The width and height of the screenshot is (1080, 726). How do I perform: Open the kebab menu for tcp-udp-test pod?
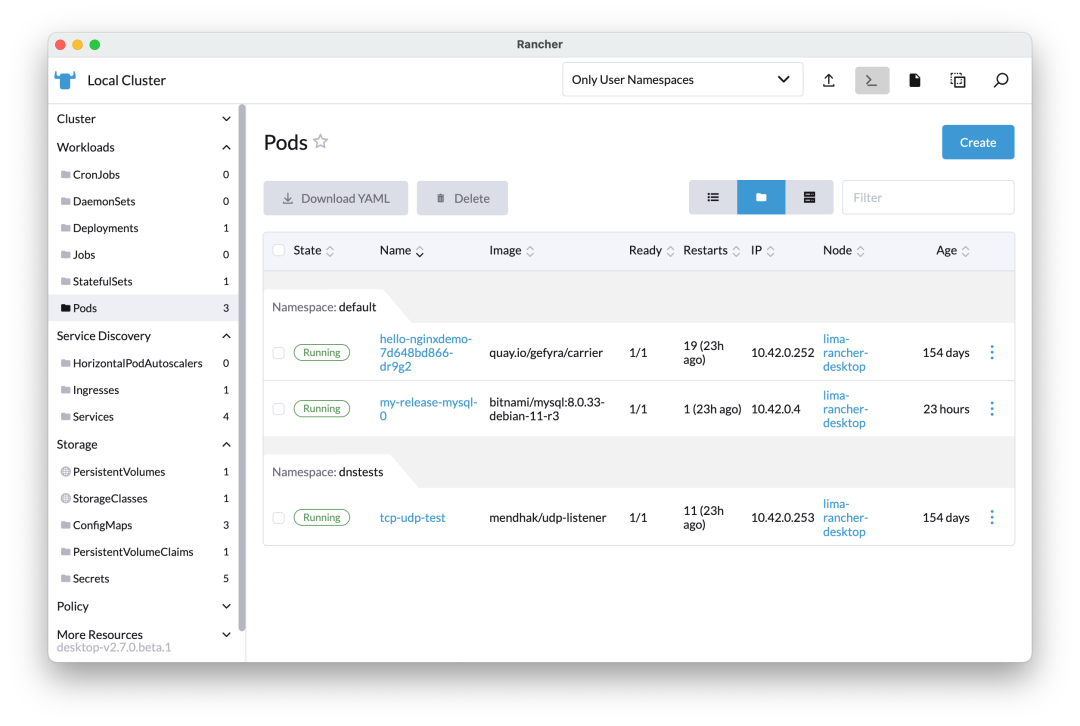992,517
